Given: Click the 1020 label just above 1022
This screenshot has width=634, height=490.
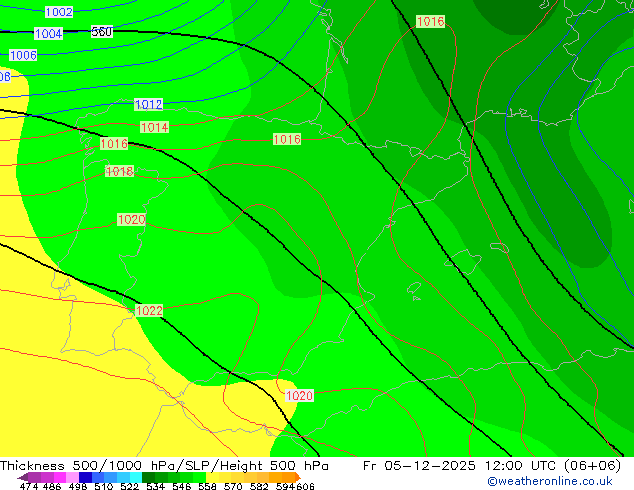Looking at the screenshot, I should click(131, 220).
